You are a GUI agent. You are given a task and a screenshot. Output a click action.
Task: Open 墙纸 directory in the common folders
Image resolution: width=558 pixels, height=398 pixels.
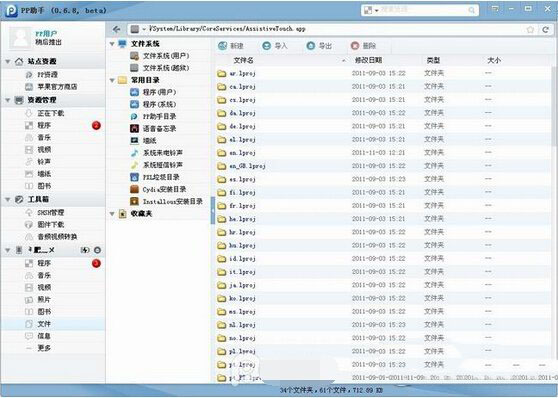143,141
